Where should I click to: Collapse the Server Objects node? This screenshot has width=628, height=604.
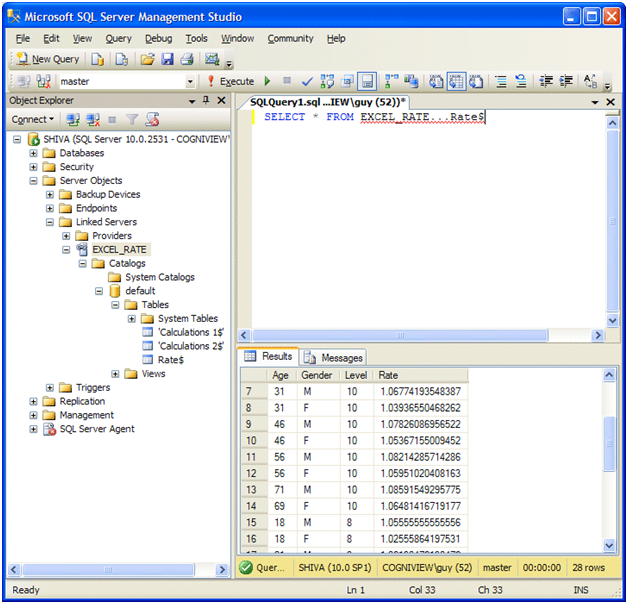[x=33, y=181]
